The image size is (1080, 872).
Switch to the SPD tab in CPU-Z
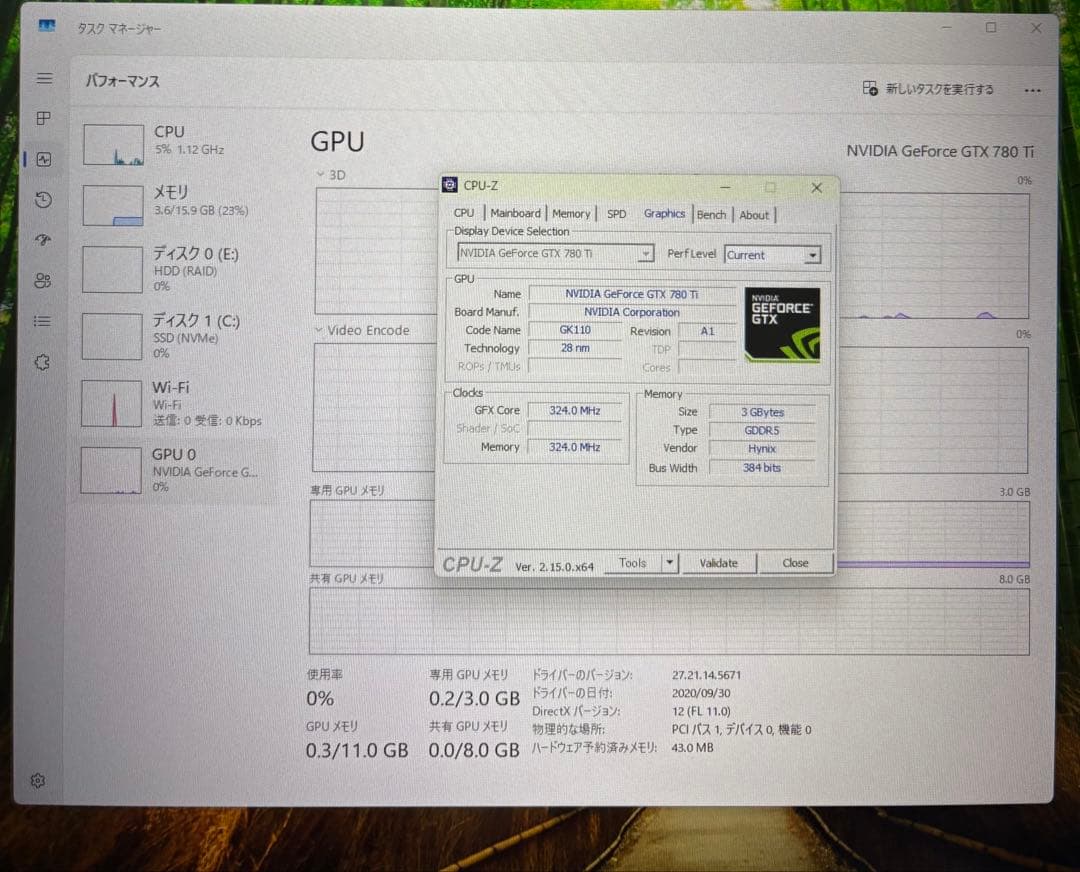(x=617, y=213)
